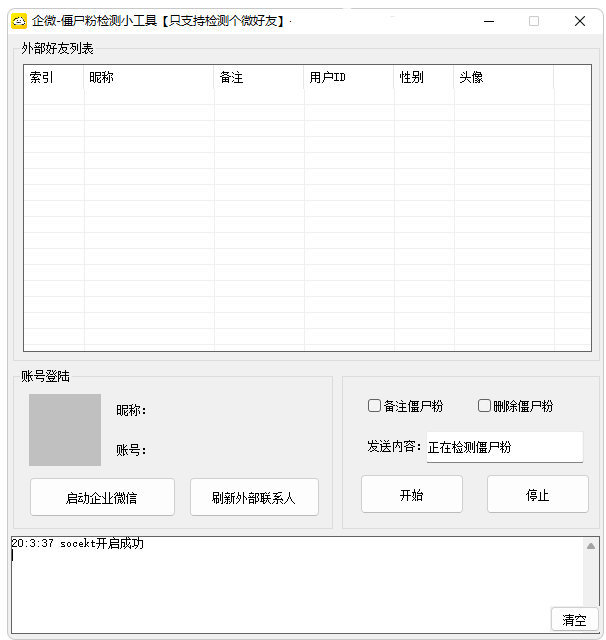Screen dimensions: 606x640
Task: Clear the log with 清空 button
Action: [574, 620]
